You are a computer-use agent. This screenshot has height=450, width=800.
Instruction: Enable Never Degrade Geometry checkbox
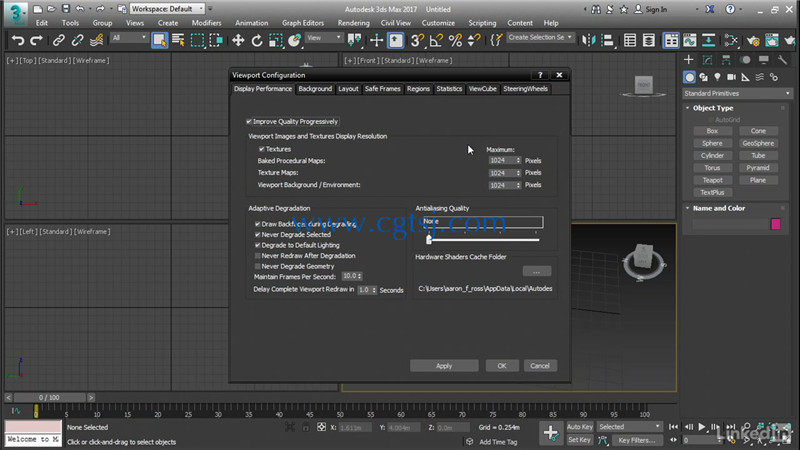click(x=258, y=266)
